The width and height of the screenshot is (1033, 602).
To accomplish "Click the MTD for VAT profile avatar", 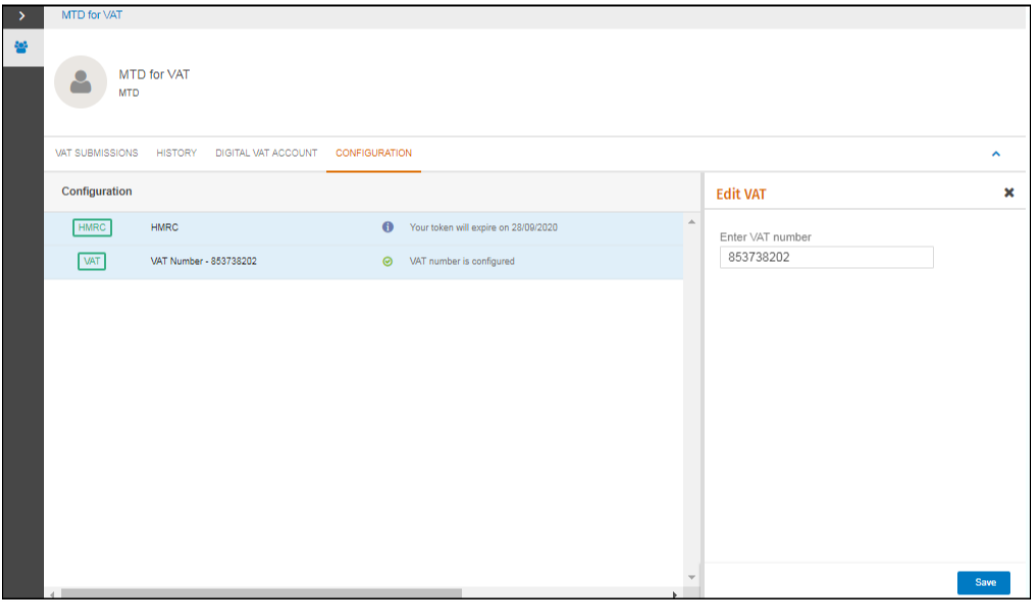I will pyautogui.click(x=80, y=82).
